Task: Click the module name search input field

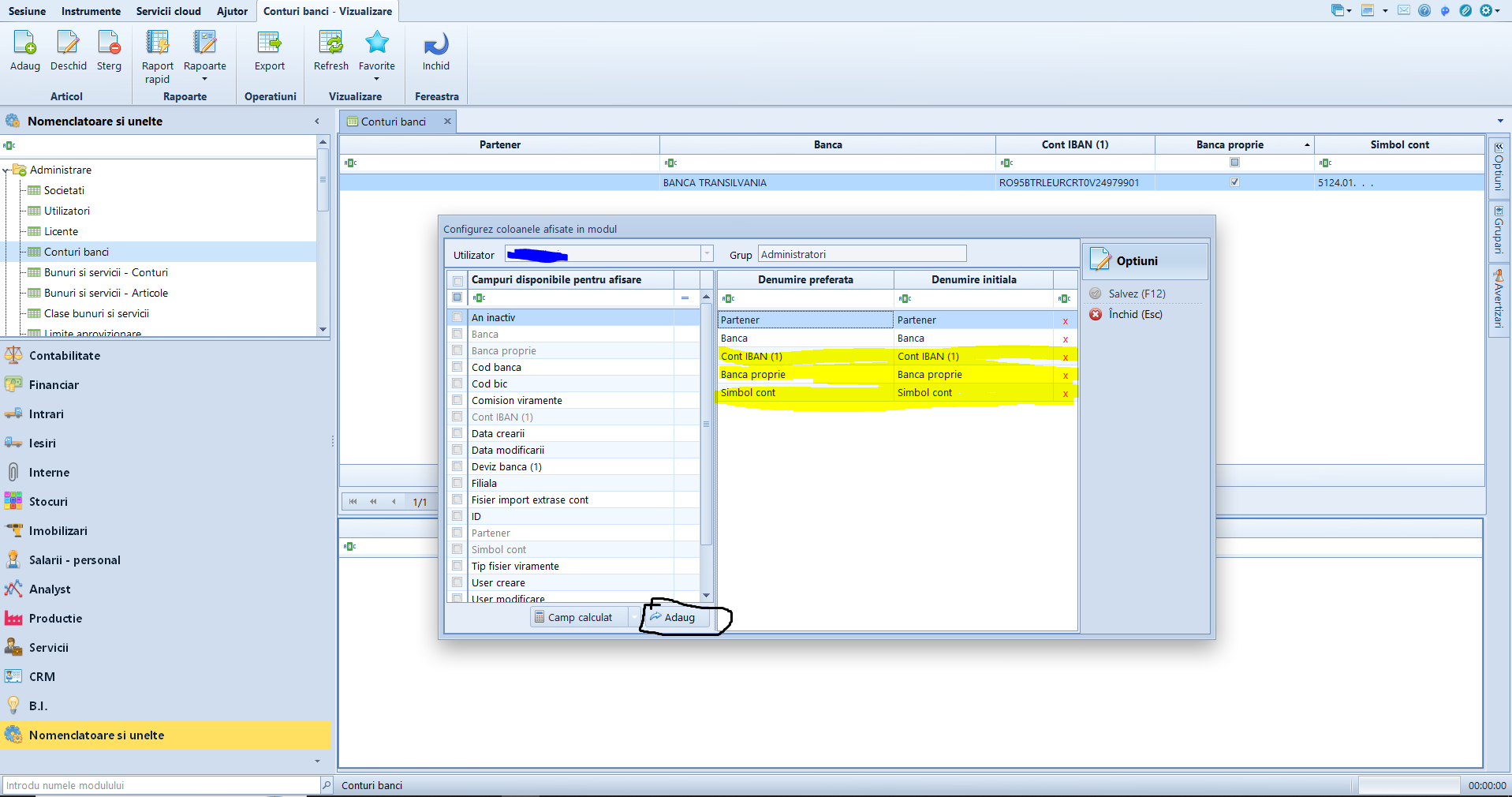Action: pyautogui.click(x=161, y=785)
